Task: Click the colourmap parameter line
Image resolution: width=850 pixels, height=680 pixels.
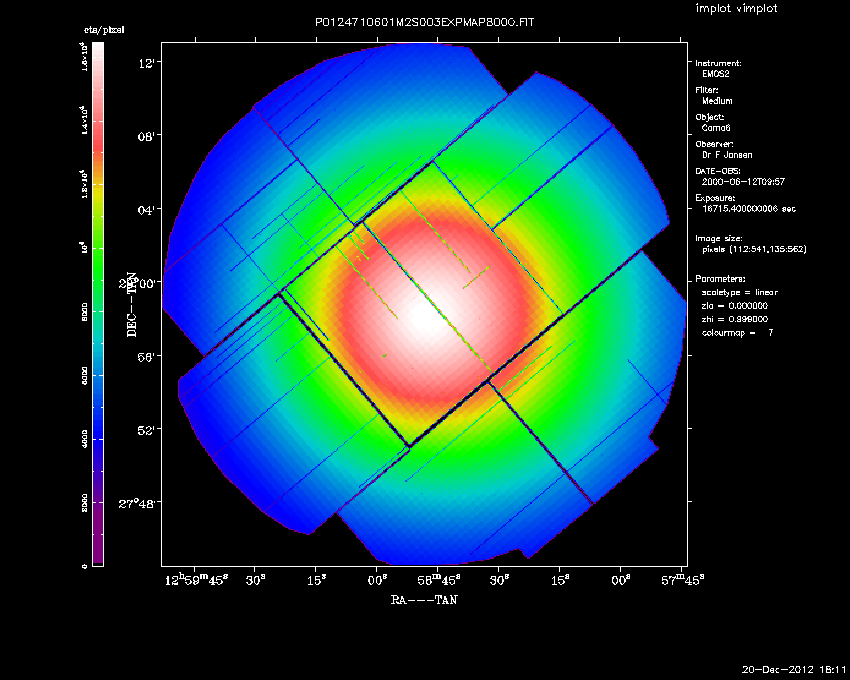Action: tap(738, 331)
